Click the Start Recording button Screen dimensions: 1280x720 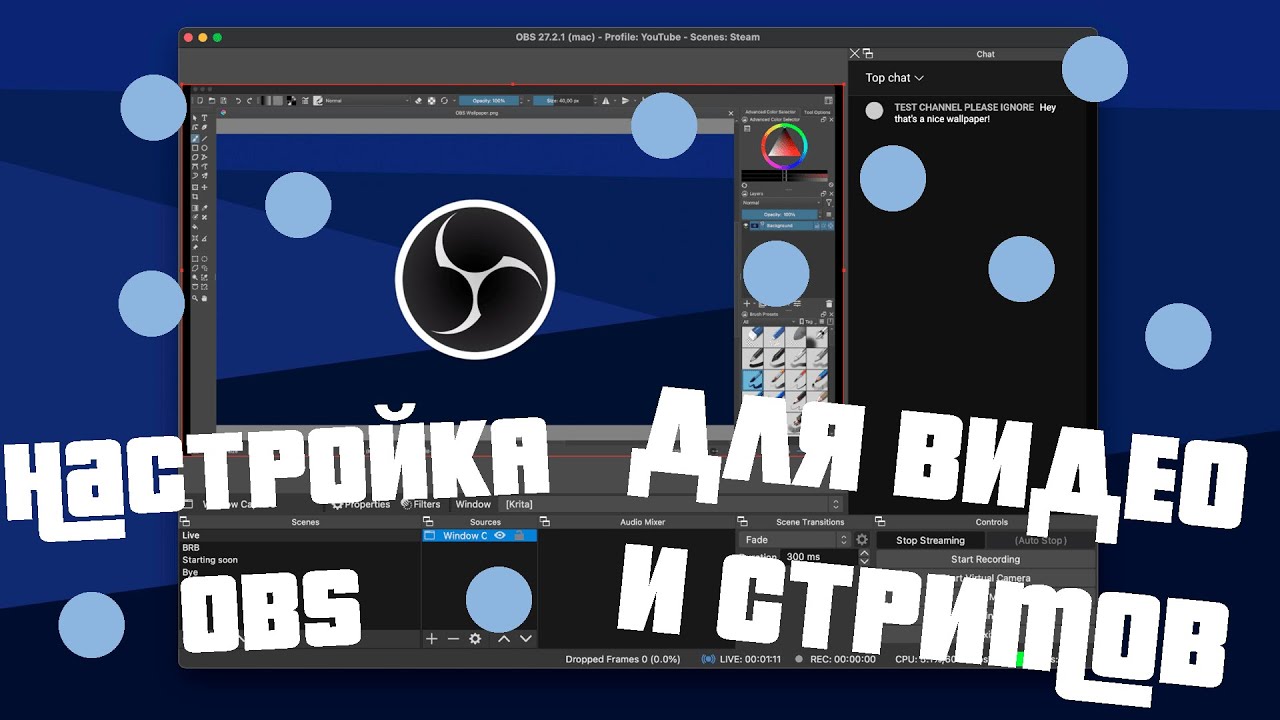click(x=986, y=559)
